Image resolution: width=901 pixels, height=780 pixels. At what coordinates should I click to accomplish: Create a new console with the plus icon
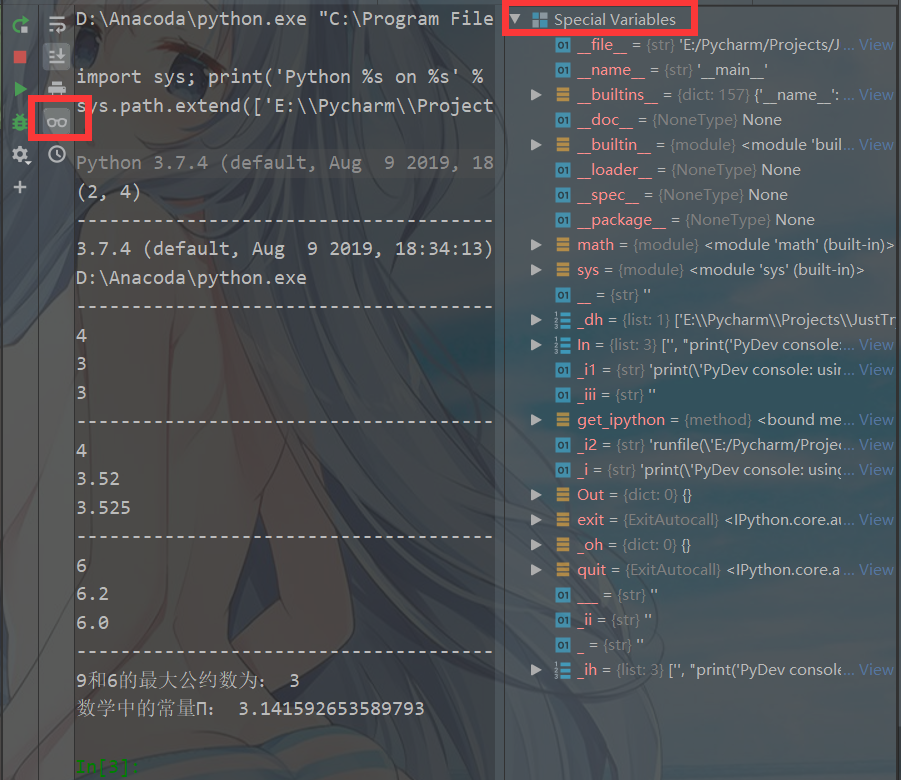coord(20,186)
